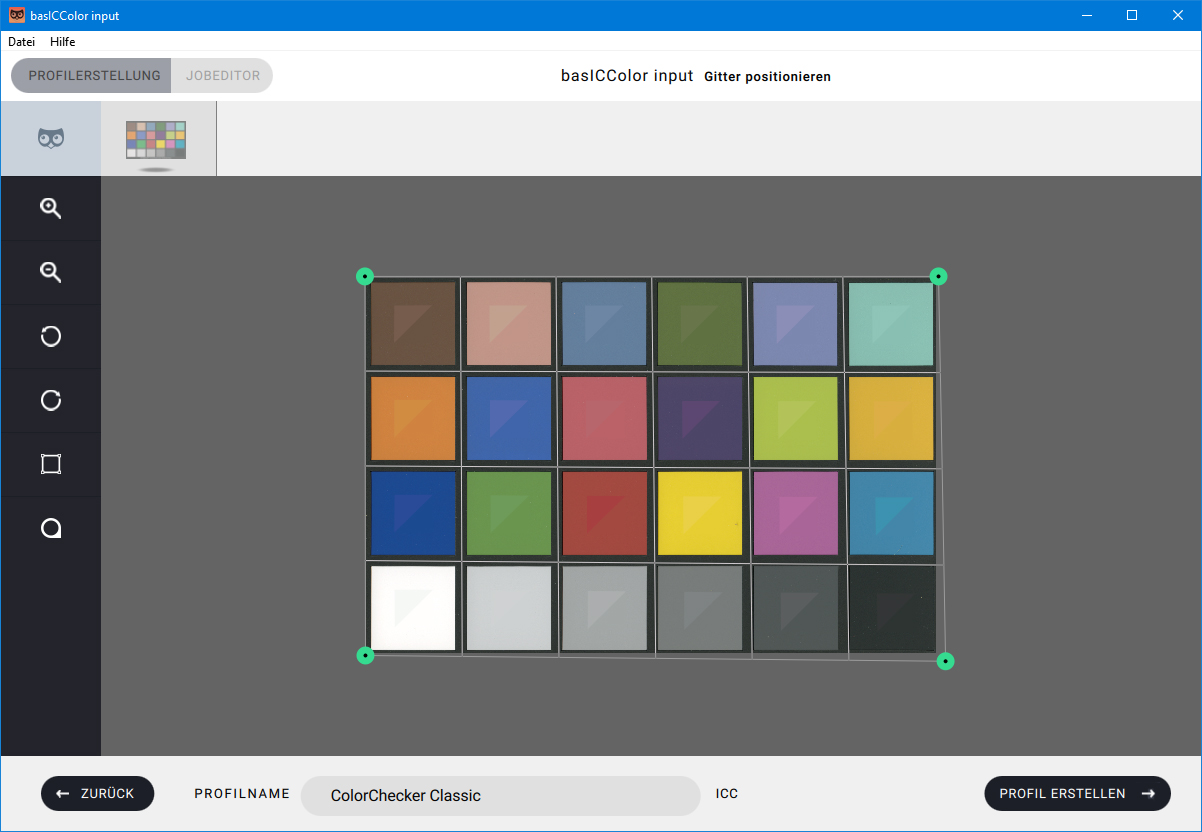Viewport: 1202px width, 832px height.
Task: Click the zoom out magnifier icon
Action: point(51,272)
